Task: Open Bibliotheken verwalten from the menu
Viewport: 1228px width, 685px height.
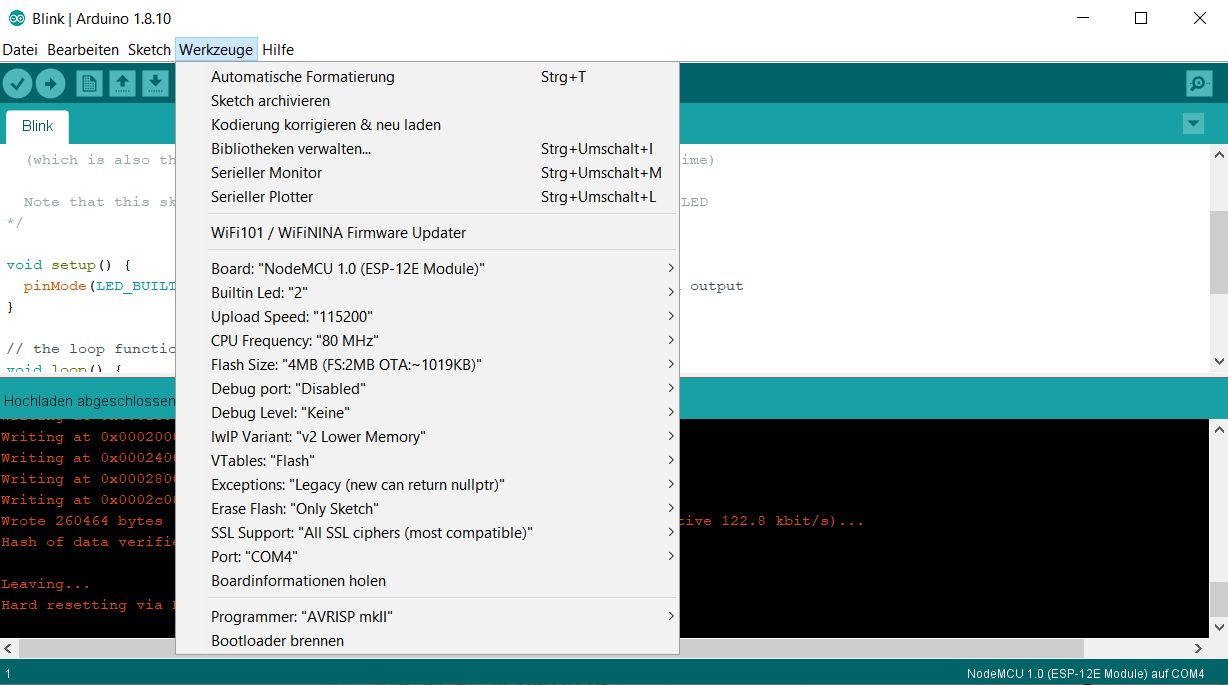Action: click(x=291, y=149)
